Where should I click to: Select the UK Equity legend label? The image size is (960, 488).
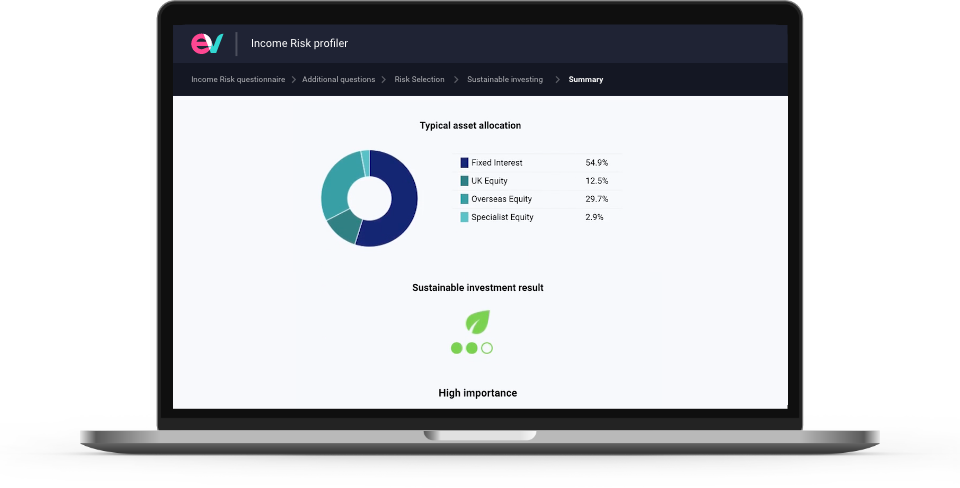(x=489, y=181)
